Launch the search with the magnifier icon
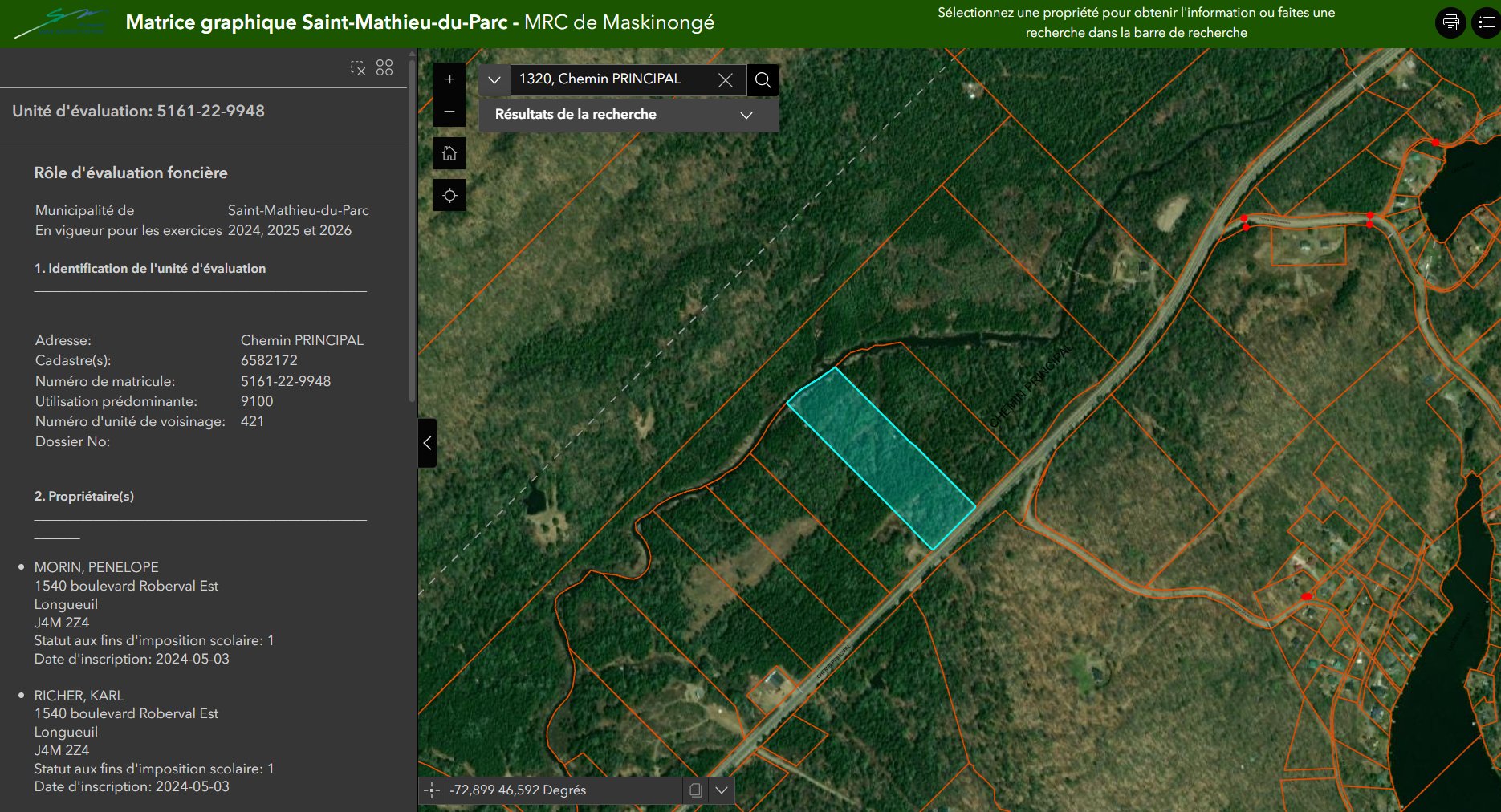The height and width of the screenshot is (812, 1501). [762, 80]
